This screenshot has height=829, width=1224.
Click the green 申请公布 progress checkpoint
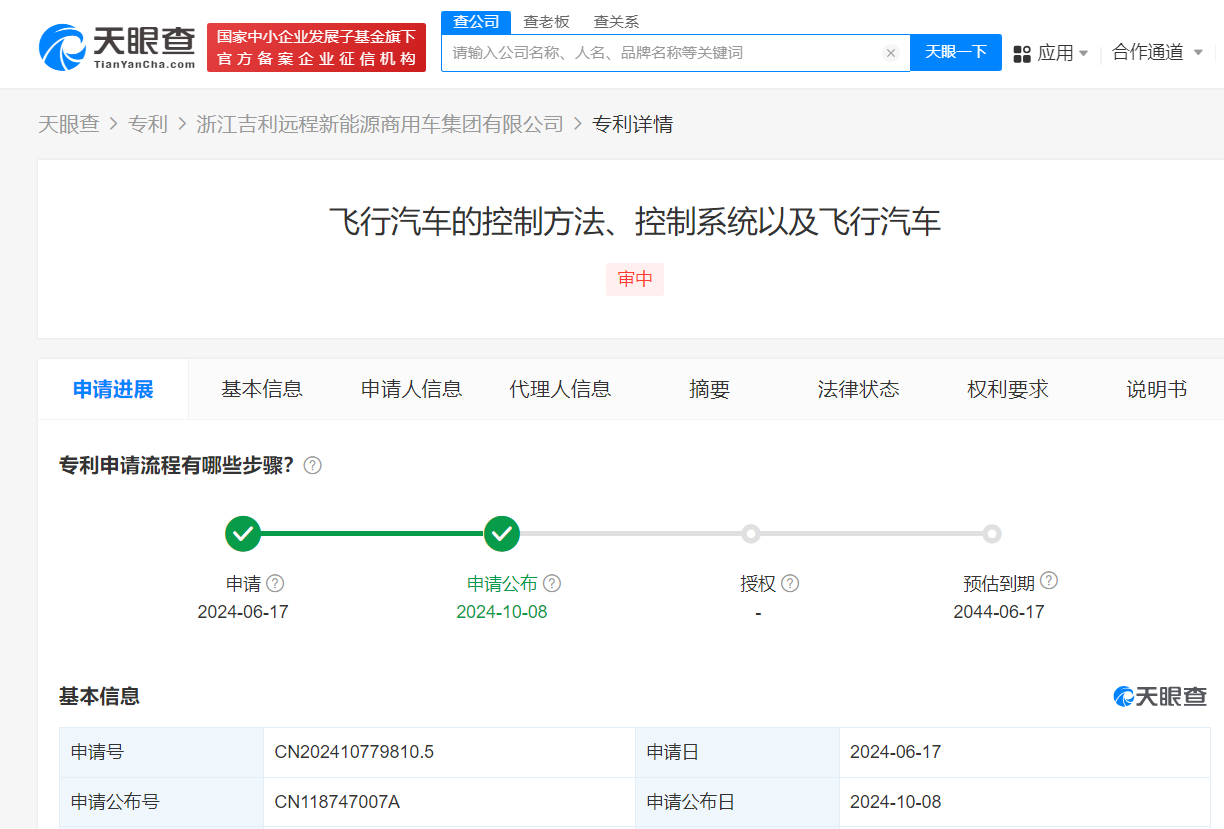pos(502,533)
